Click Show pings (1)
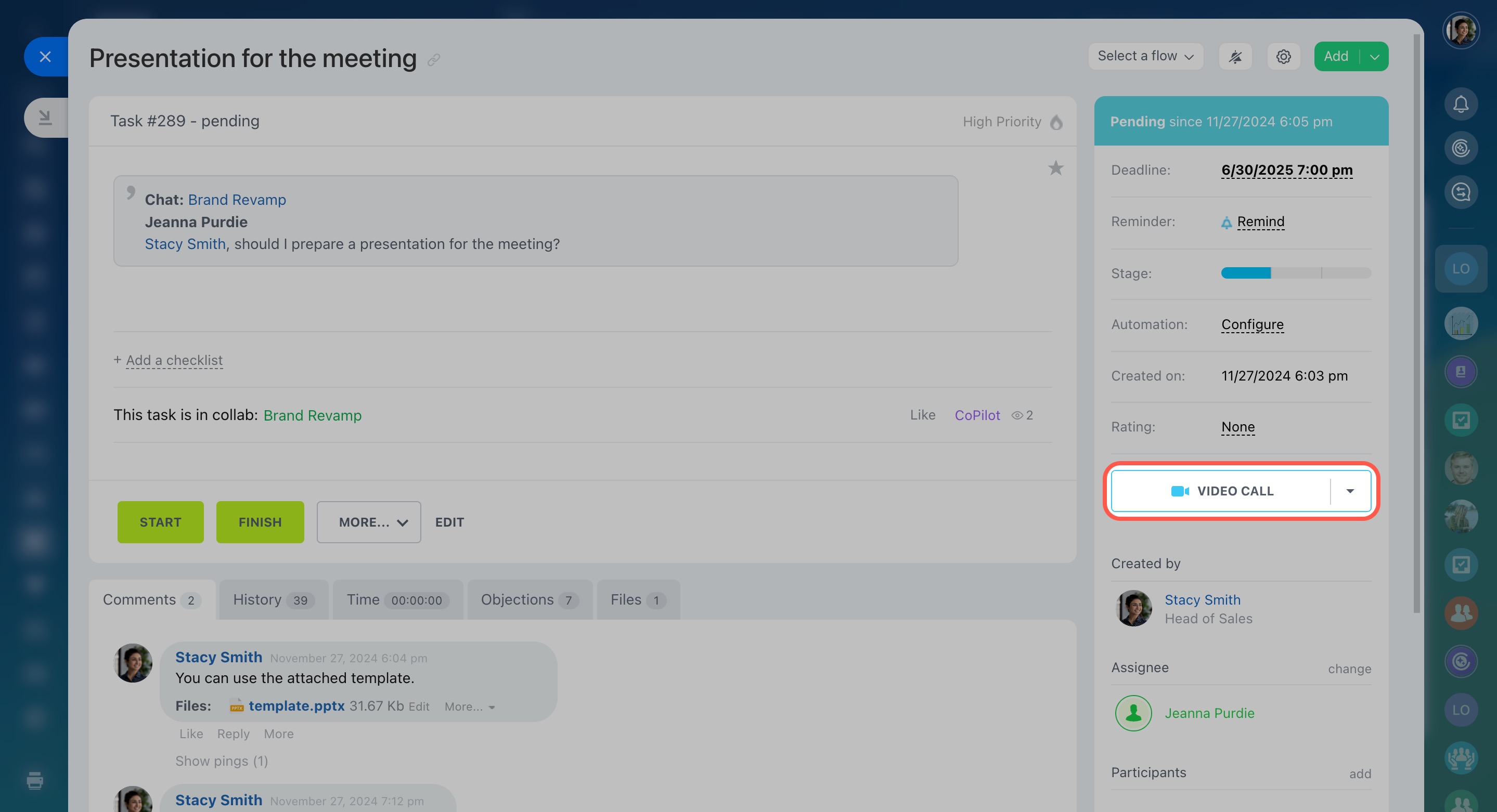This screenshot has width=1497, height=812. pos(222,761)
